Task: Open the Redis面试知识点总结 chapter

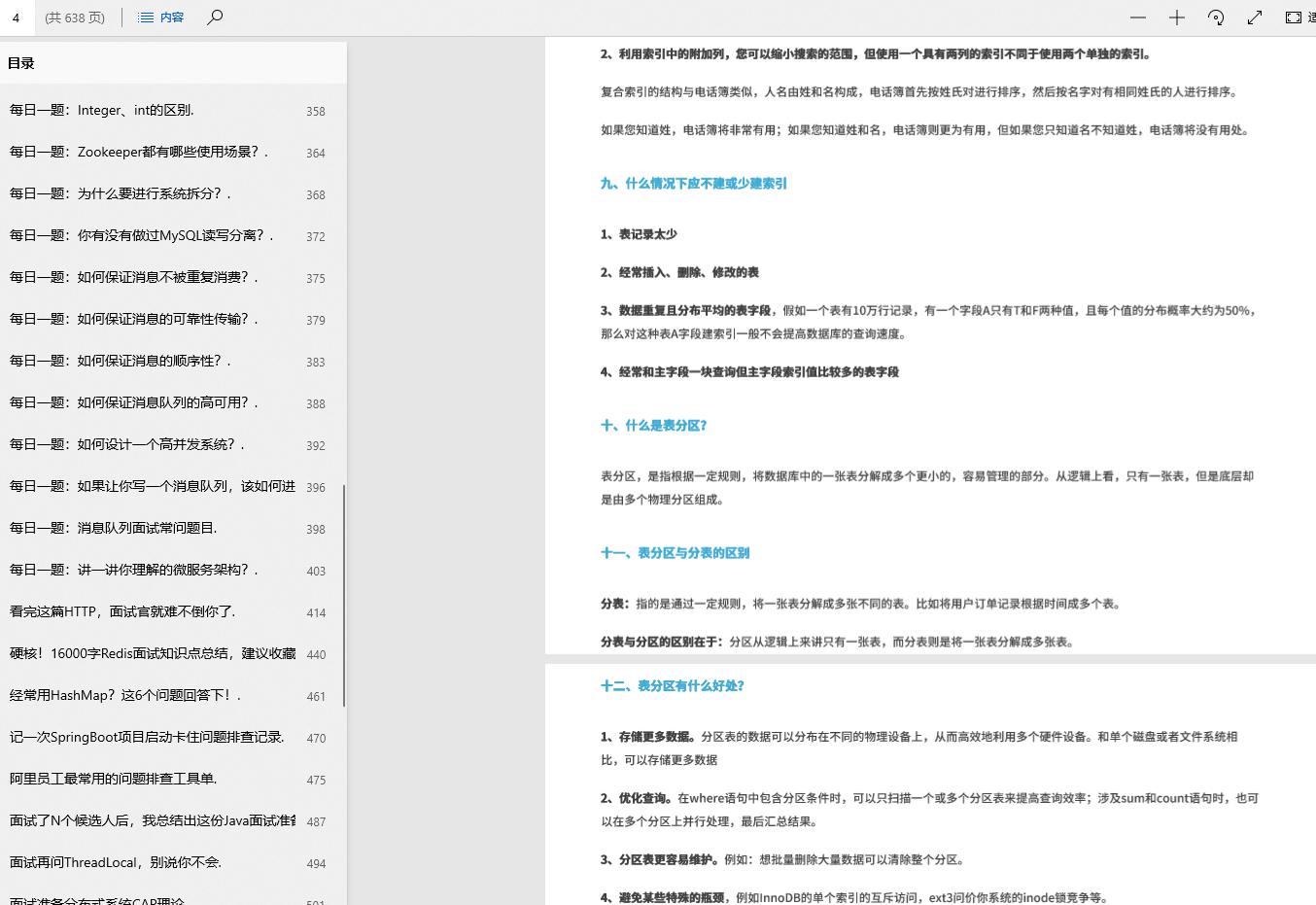Action: (x=146, y=653)
